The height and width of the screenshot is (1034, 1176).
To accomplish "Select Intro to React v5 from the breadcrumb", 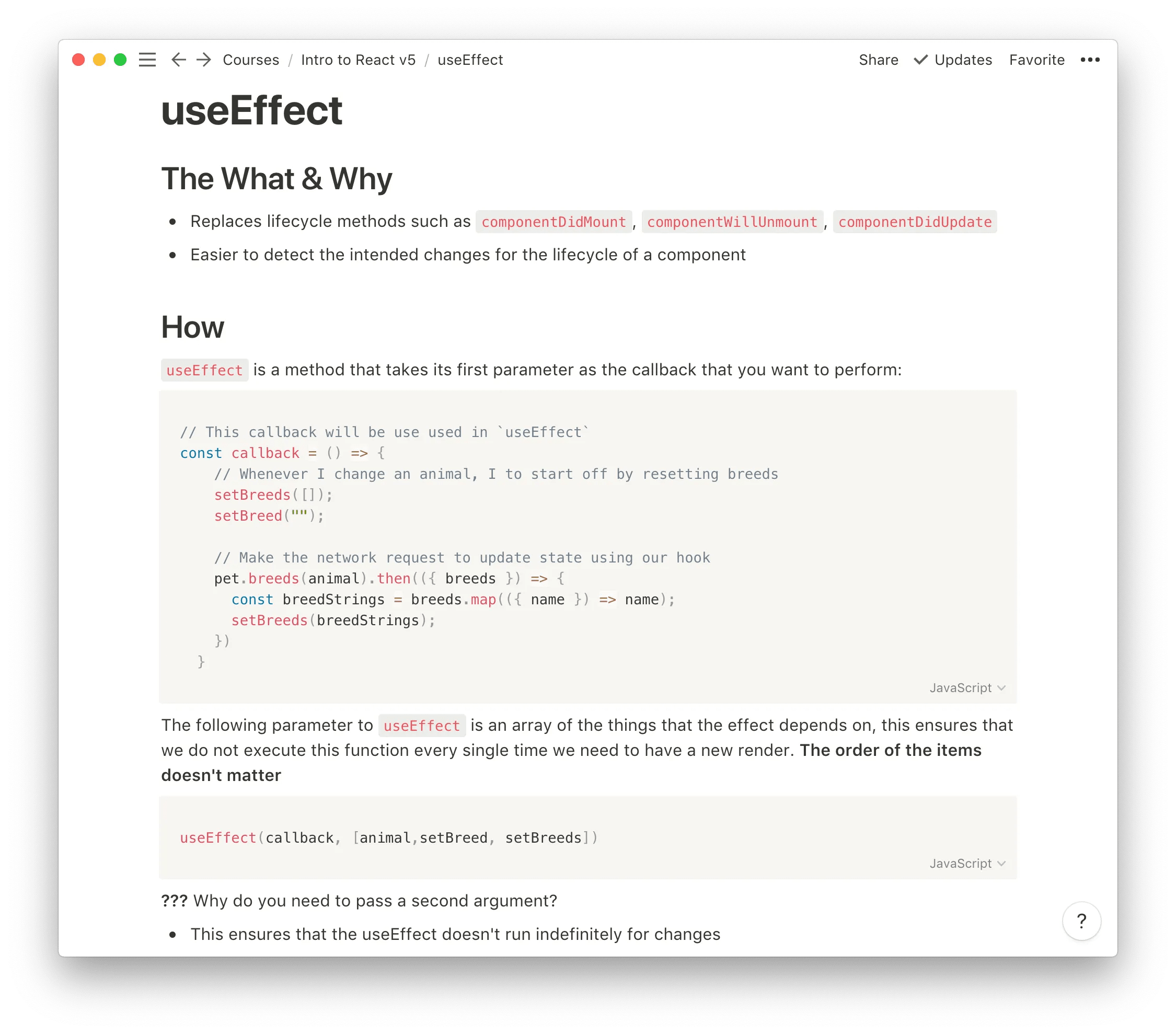I will (x=358, y=60).
